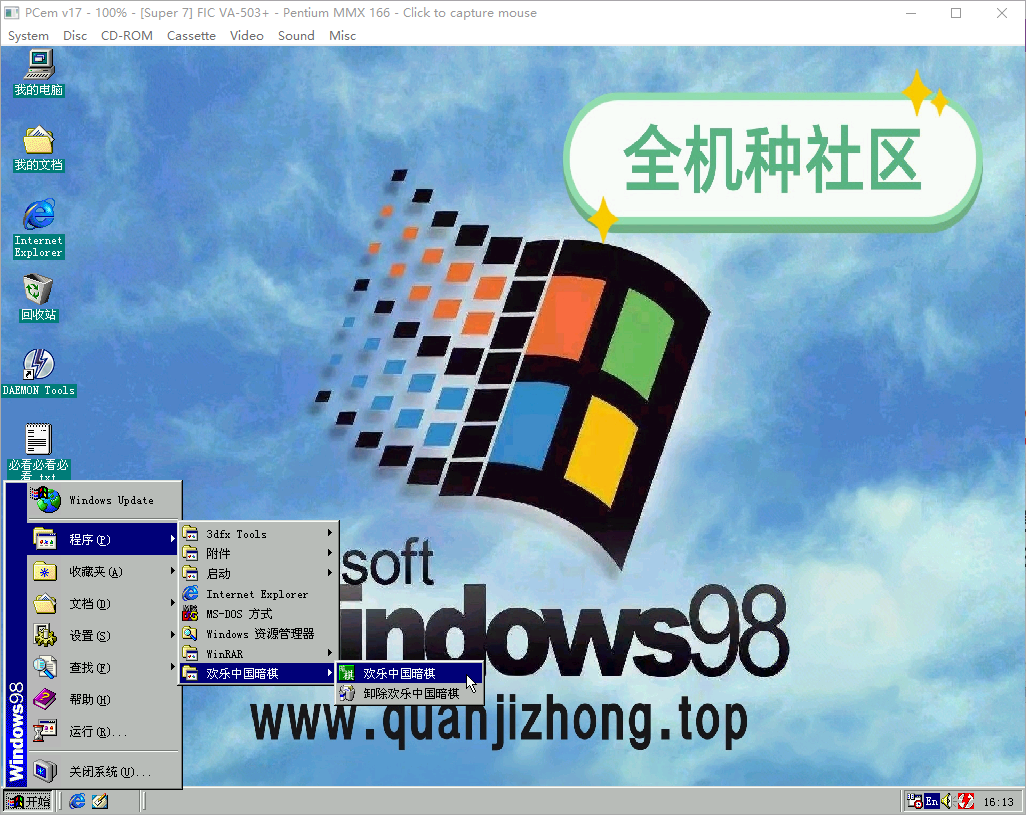Launch the Internet Explorer desktop icon
This screenshot has height=815, width=1026.
coord(39,228)
